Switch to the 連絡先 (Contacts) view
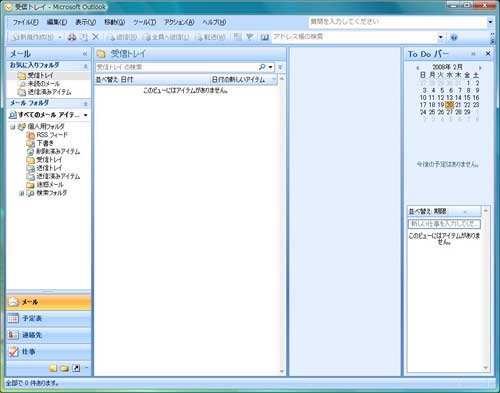The height and width of the screenshot is (393, 500). (x=49, y=335)
